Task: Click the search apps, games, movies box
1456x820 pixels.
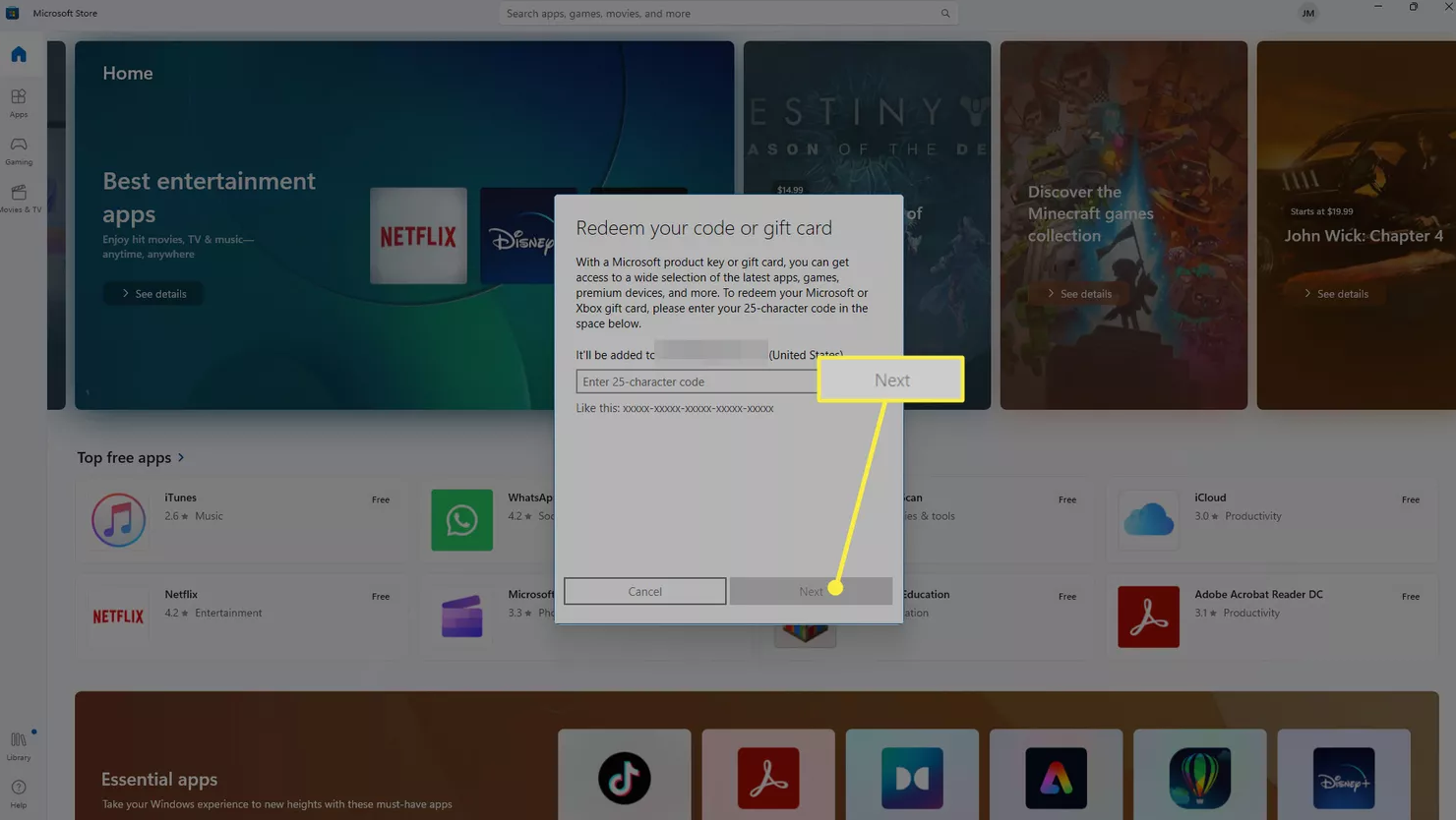Action: tap(726, 14)
